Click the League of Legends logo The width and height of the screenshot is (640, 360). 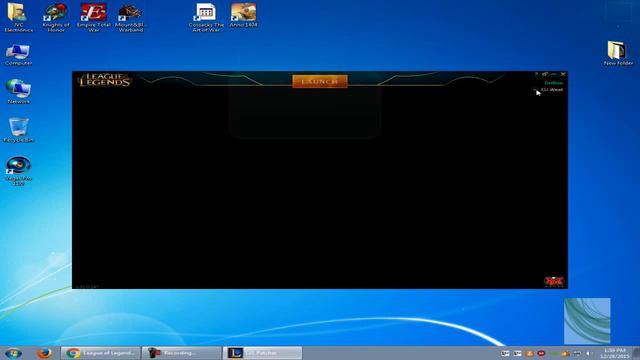(x=104, y=80)
